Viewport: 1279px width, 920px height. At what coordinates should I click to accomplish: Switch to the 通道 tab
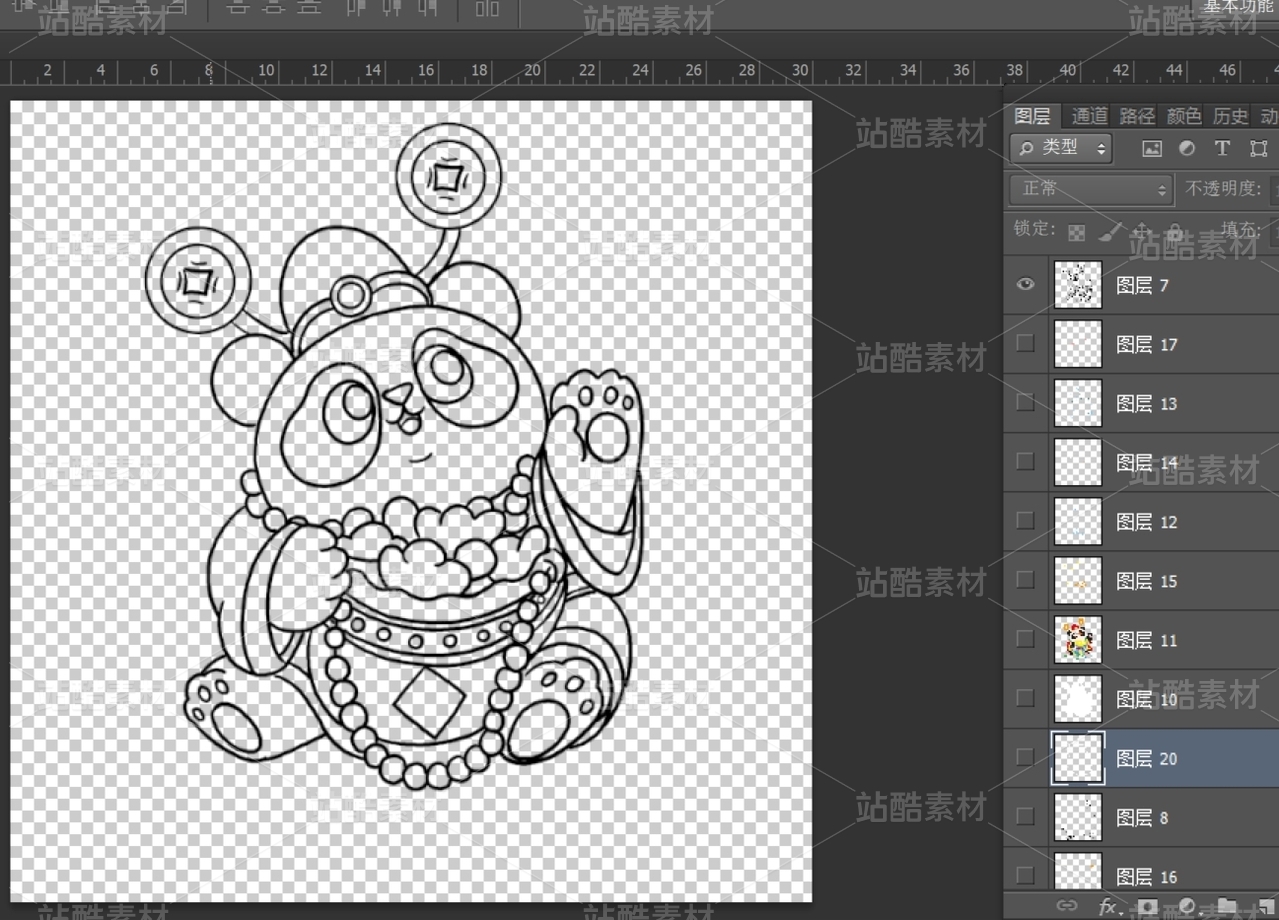(1090, 116)
